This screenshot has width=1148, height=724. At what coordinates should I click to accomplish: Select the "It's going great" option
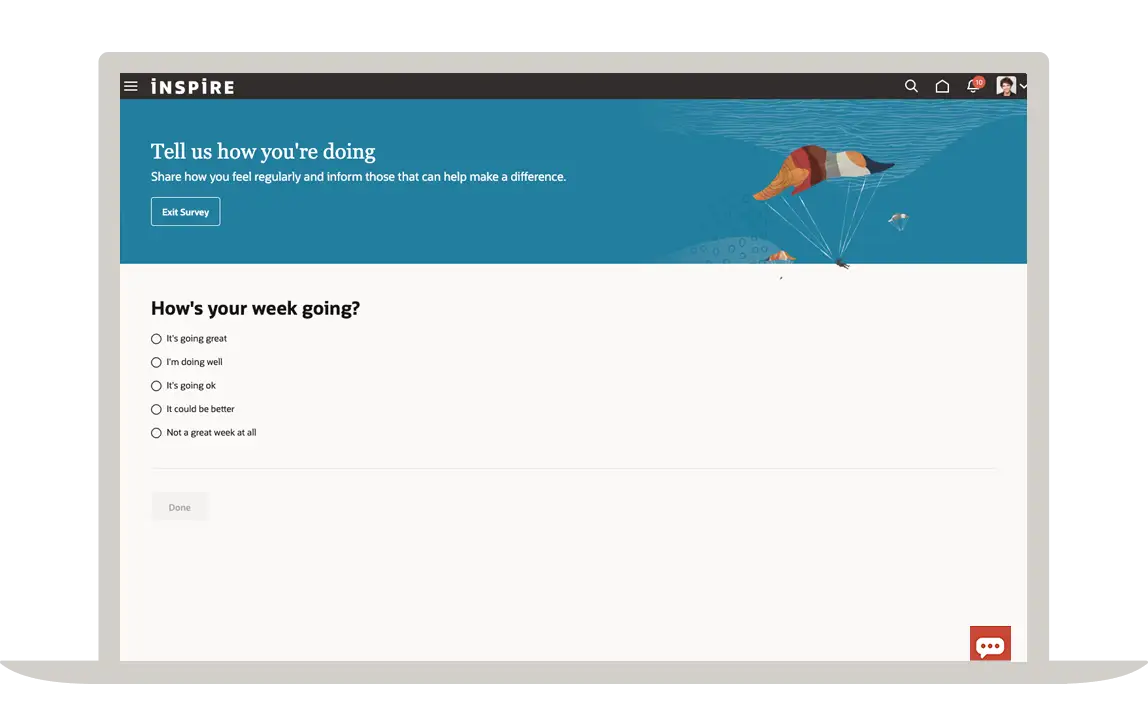click(156, 339)
